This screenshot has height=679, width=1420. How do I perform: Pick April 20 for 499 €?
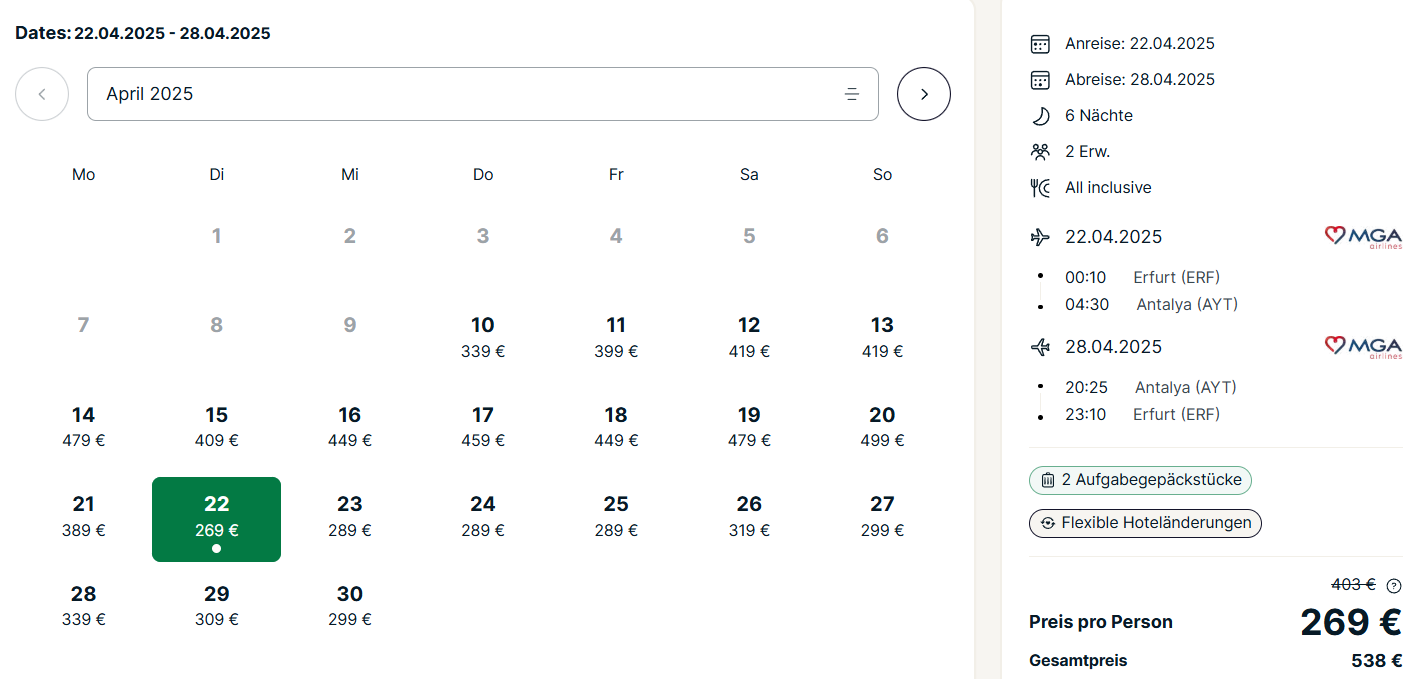point(882,427)
